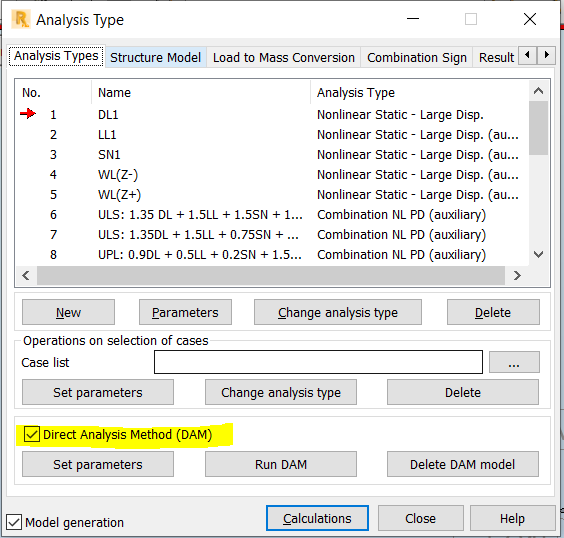Toggle the Model generation checkbox

tap(14, 522)
